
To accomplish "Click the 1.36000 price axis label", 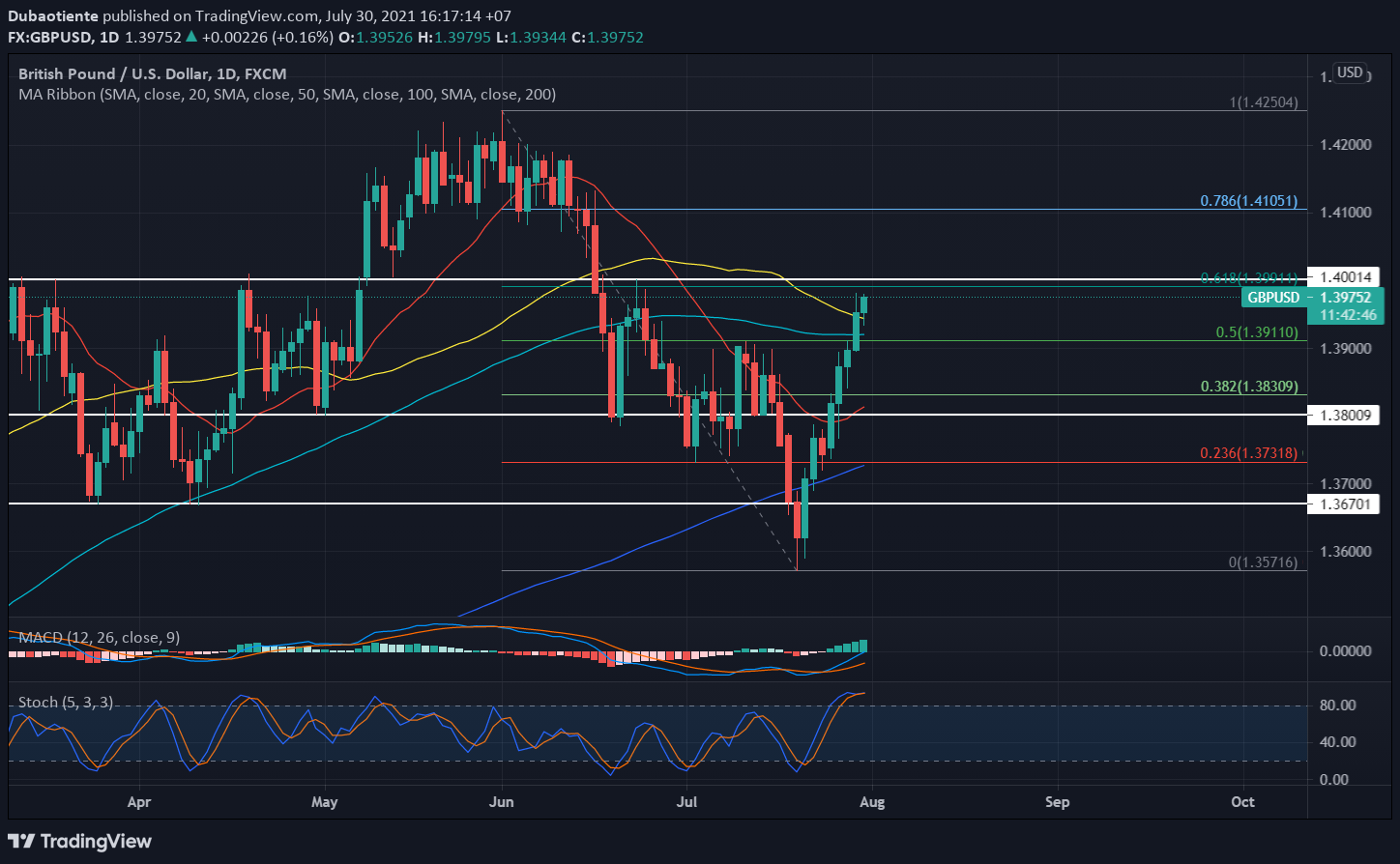I will pos(1345,552).
